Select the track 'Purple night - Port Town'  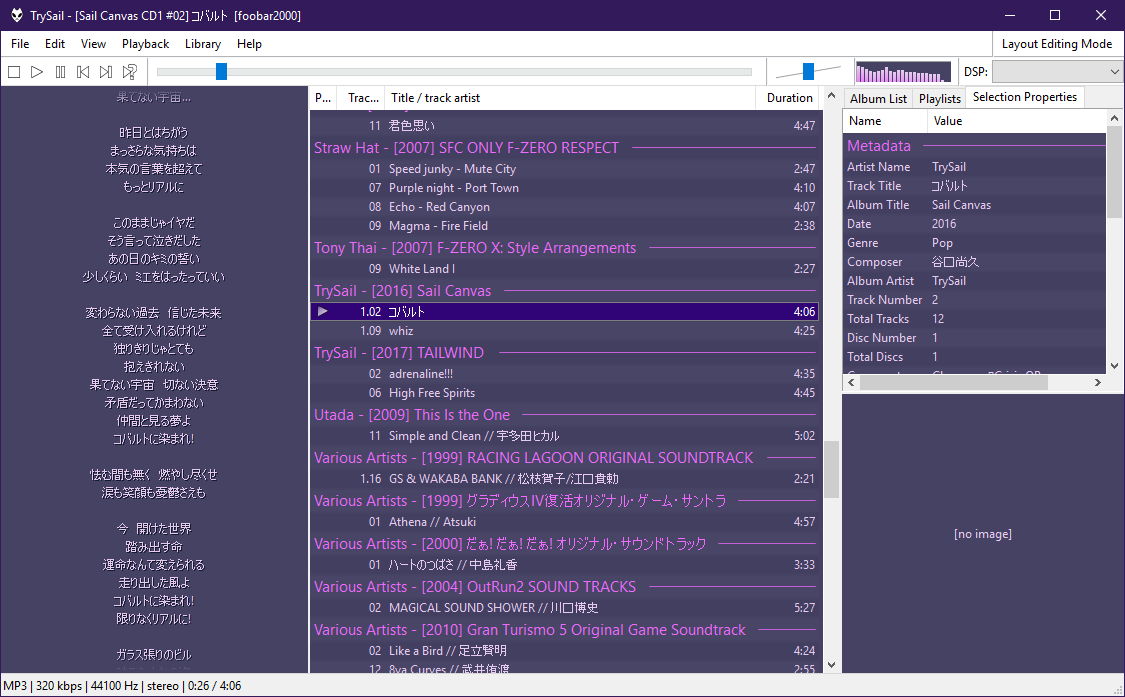[x=565, y=187]
